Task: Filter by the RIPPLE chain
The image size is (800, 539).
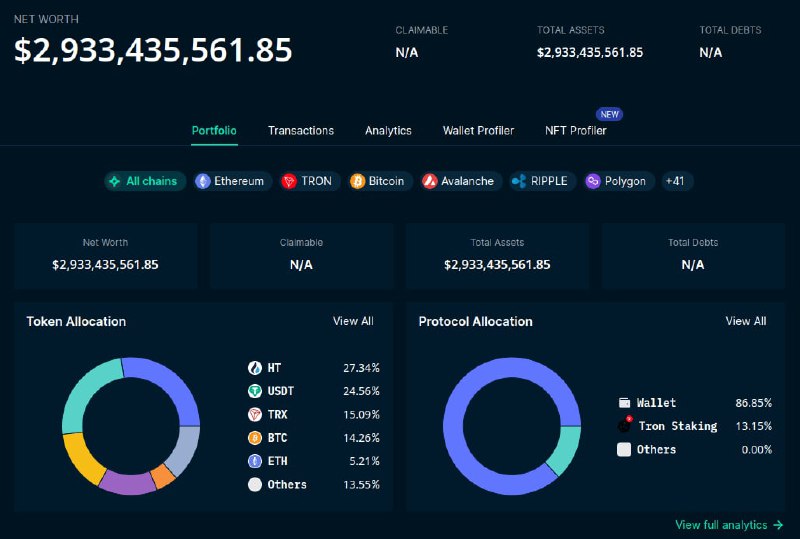Action: click(542, 181)
